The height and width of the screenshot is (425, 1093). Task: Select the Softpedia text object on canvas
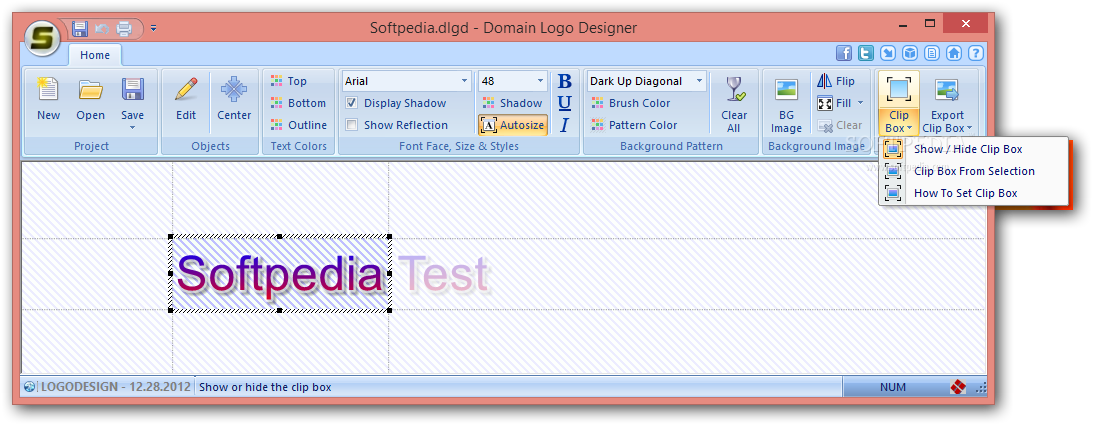tap(280, 274)
